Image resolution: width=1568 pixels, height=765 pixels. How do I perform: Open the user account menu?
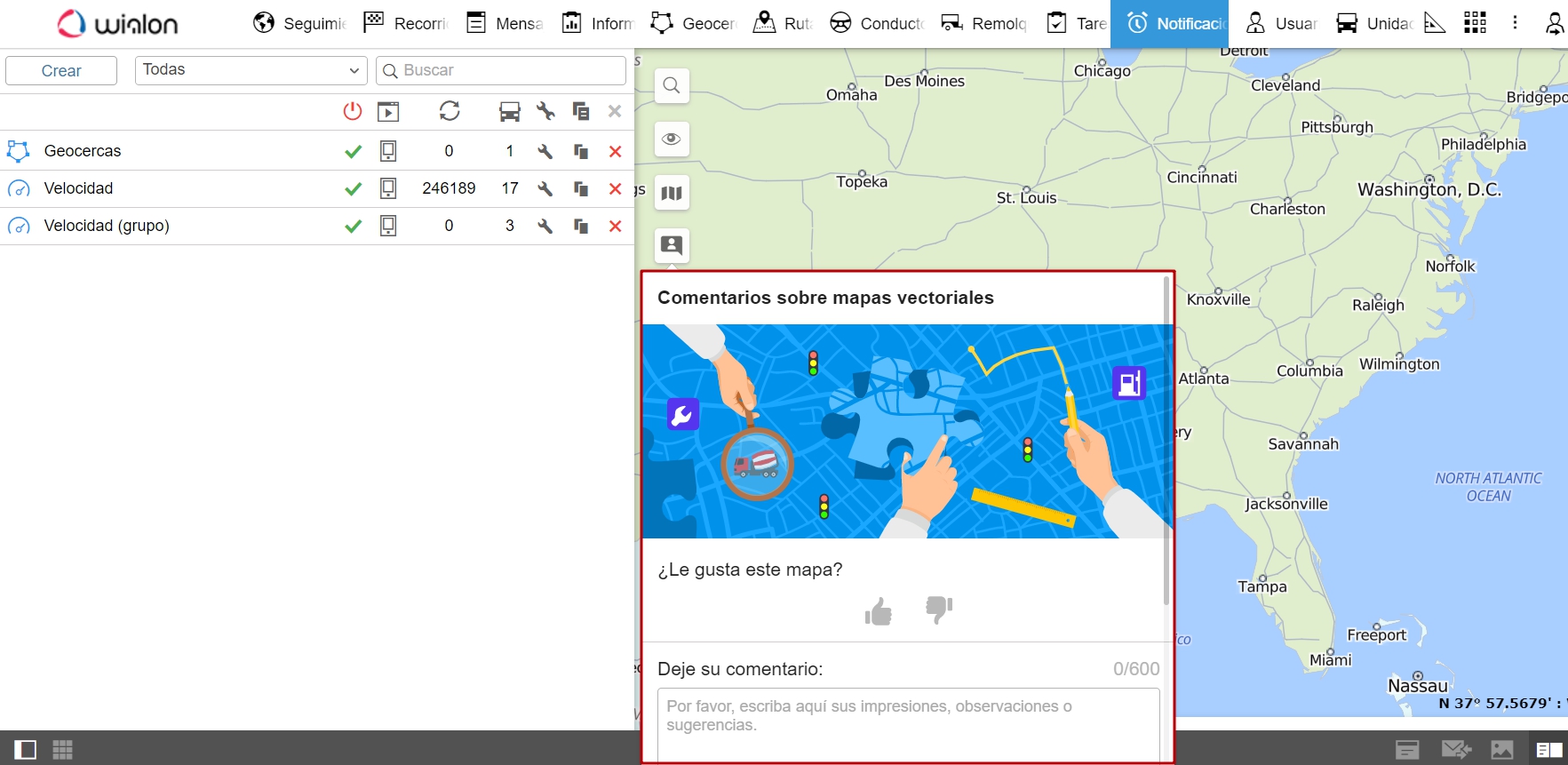click(1554, 23)
